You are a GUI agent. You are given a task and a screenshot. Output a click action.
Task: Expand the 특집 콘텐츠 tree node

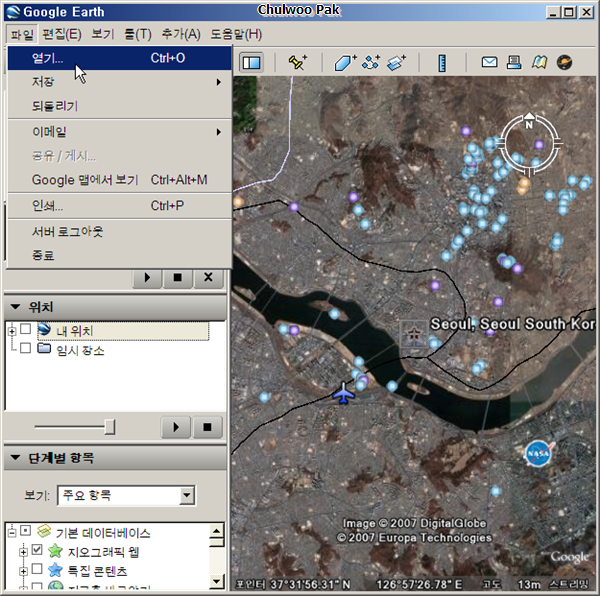pyautogui.click(x=23, y=572)
